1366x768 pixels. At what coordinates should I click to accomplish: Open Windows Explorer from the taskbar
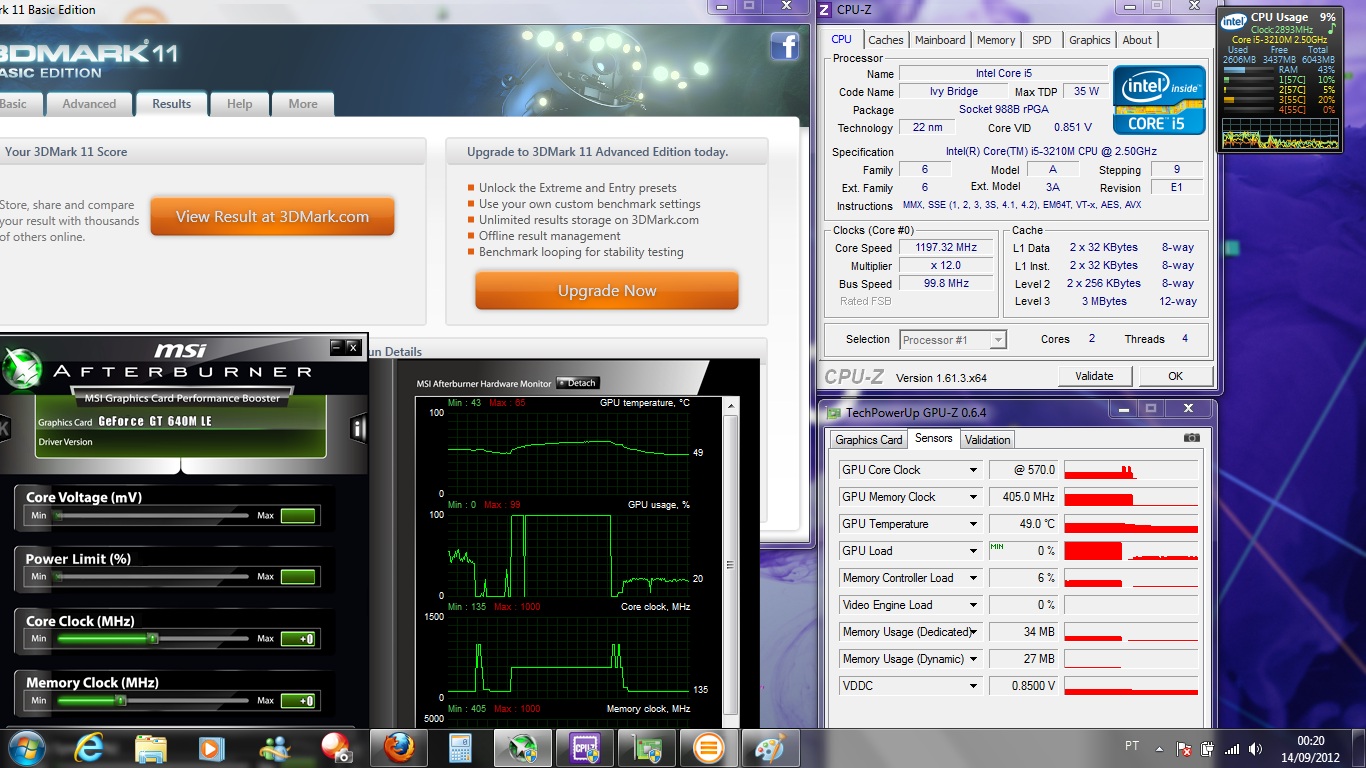pyautogui.click(x=150, y=748)
